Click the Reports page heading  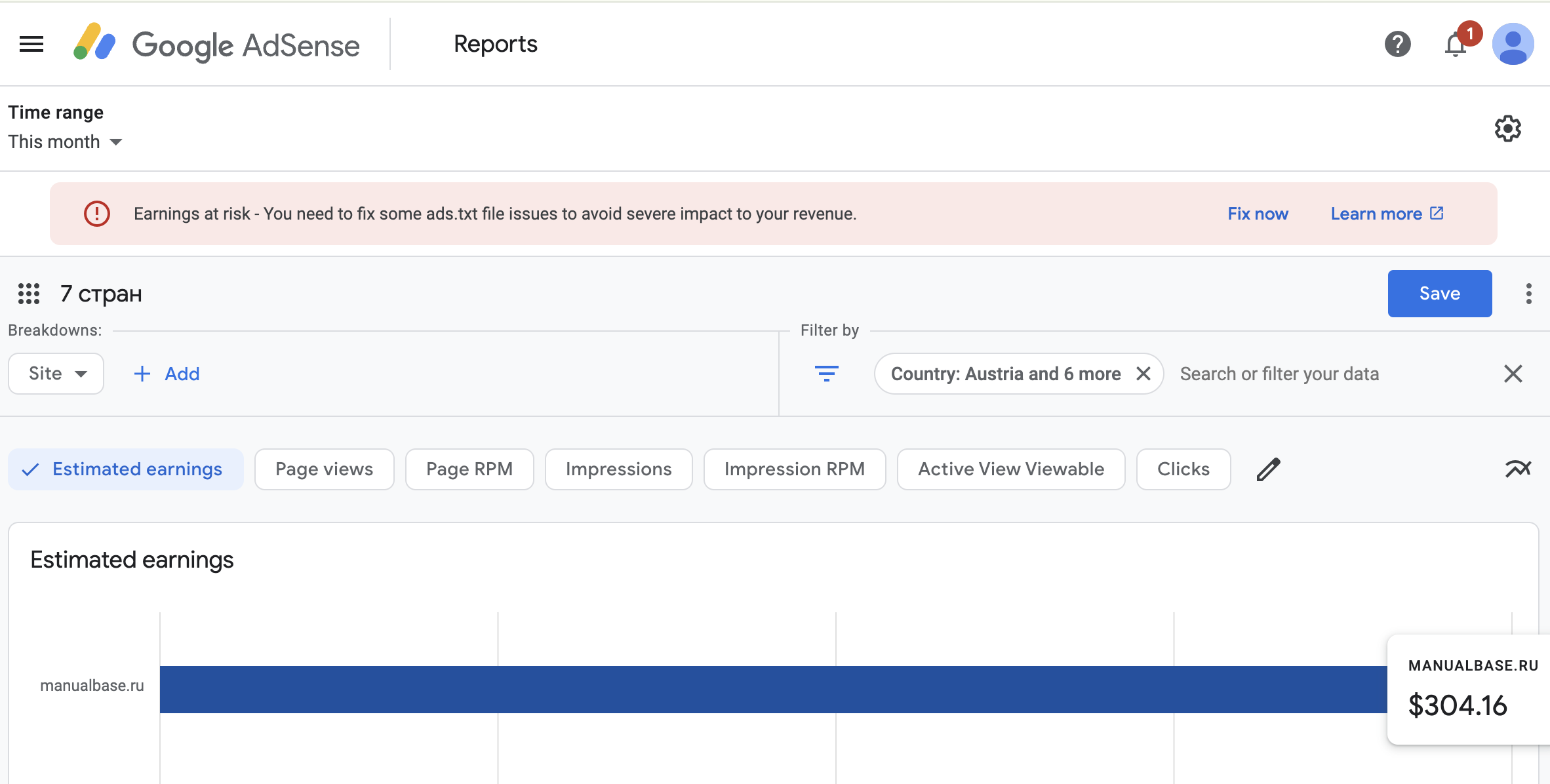point(496,44)
